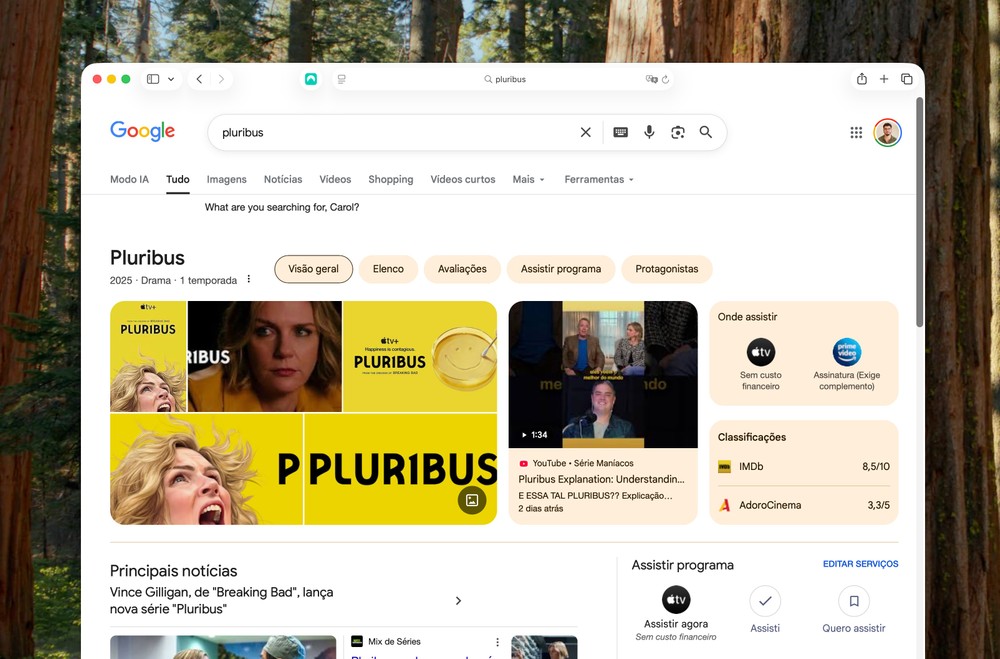The width and height of the screenshot is (1000, 659).
Task: Expand the Mais dropdown menu
Action: click(529, 180)
